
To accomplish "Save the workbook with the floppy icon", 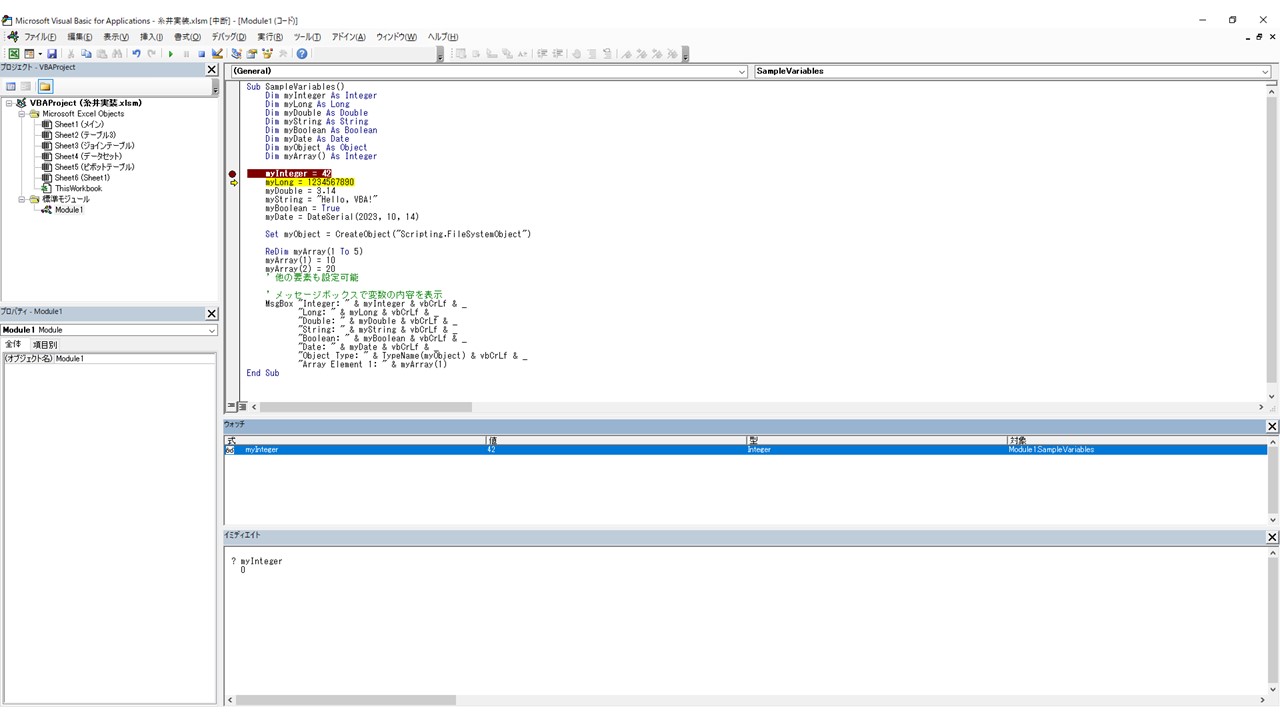I will (52, 54).
